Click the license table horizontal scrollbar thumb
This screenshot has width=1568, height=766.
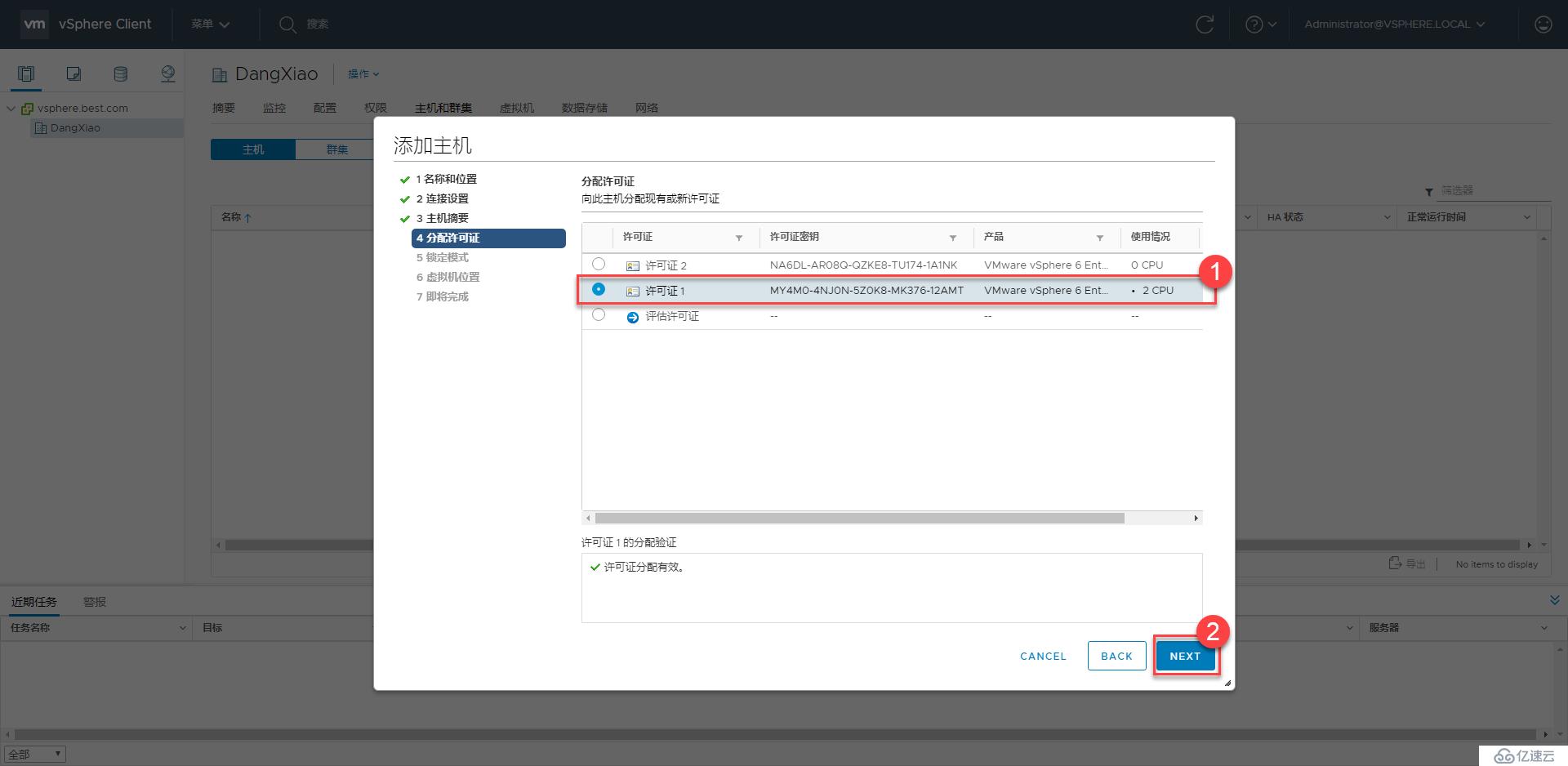(x=859, y=519)
